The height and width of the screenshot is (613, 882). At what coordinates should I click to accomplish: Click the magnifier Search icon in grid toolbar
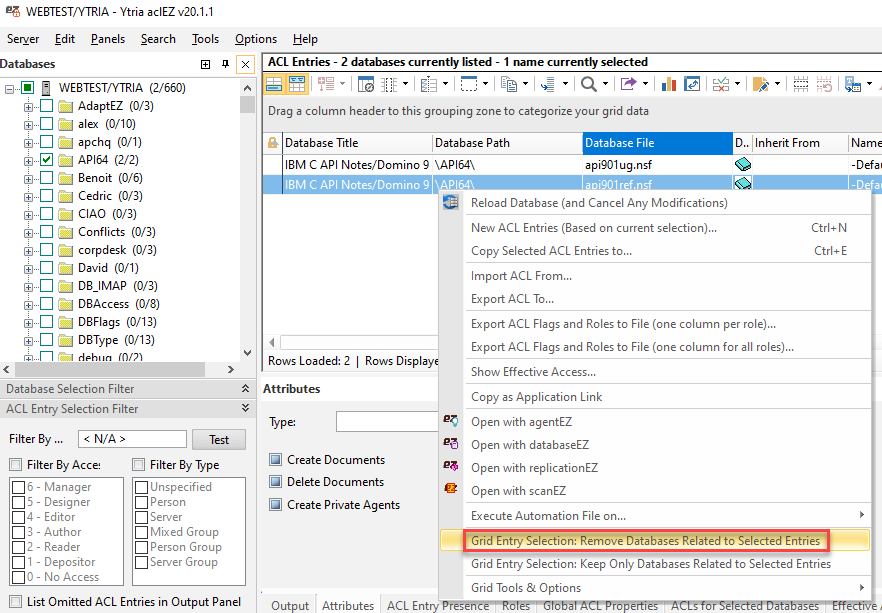(x=590, y=85)
